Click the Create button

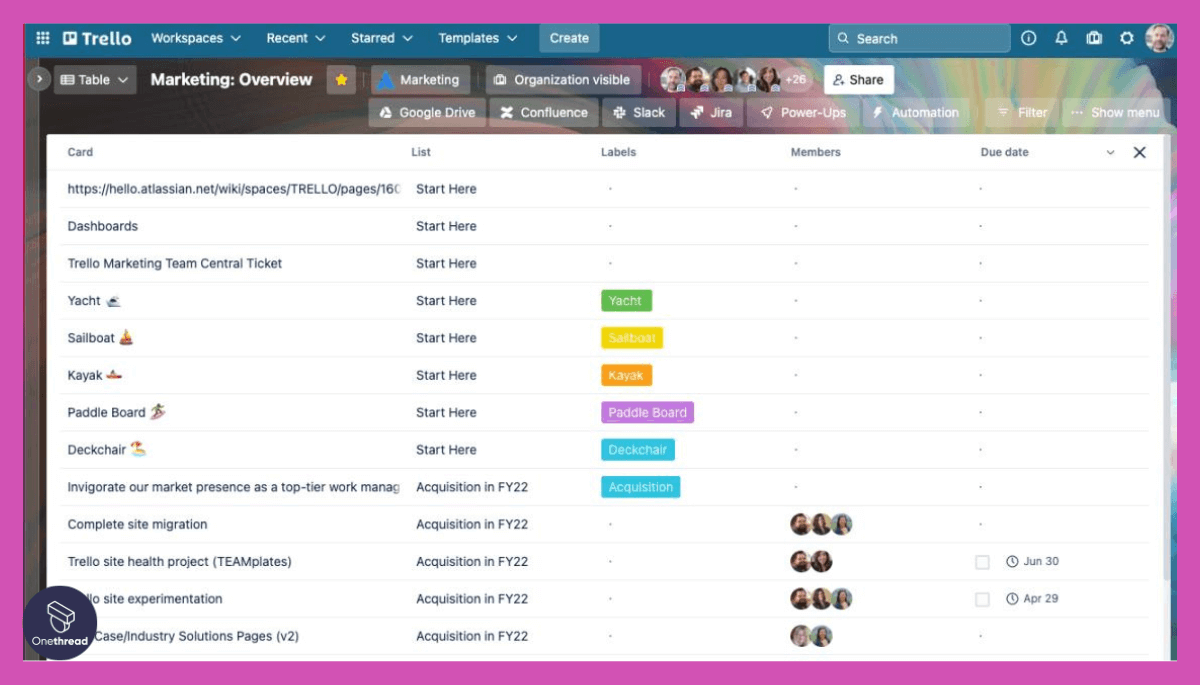tap(568, 38)
